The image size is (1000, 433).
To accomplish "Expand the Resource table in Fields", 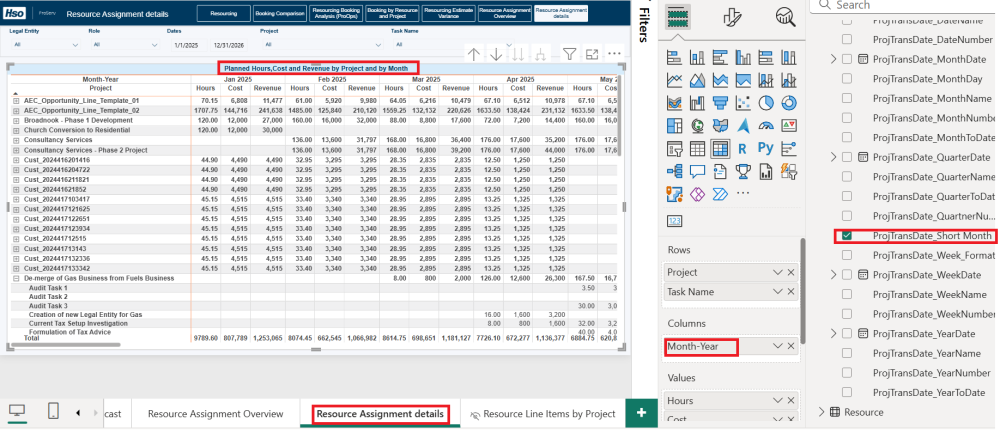I will pos(822,412).
